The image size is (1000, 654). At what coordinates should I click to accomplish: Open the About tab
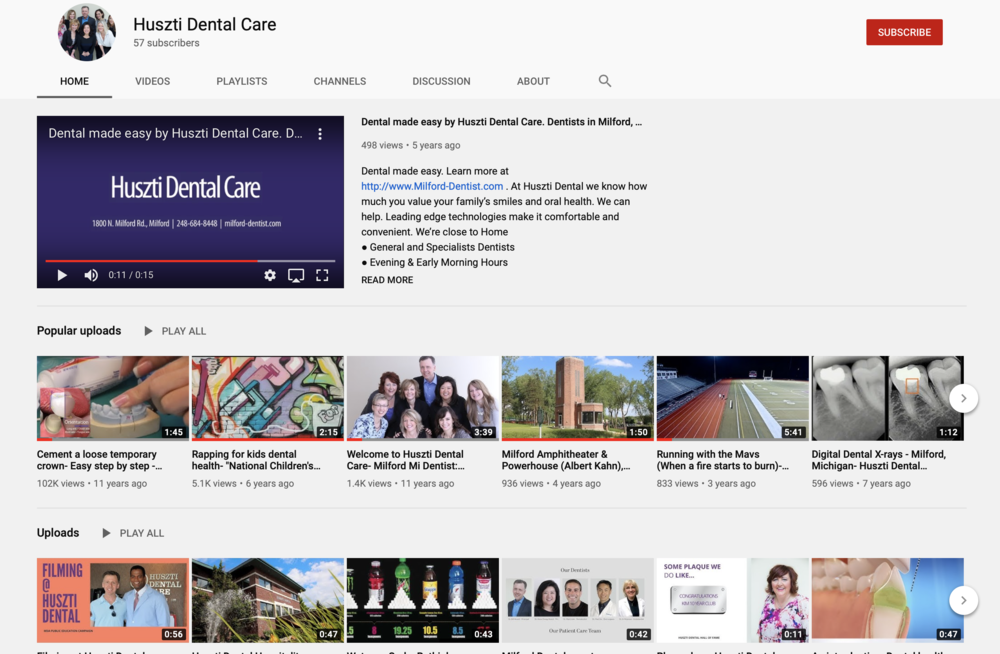pos(533,81)
